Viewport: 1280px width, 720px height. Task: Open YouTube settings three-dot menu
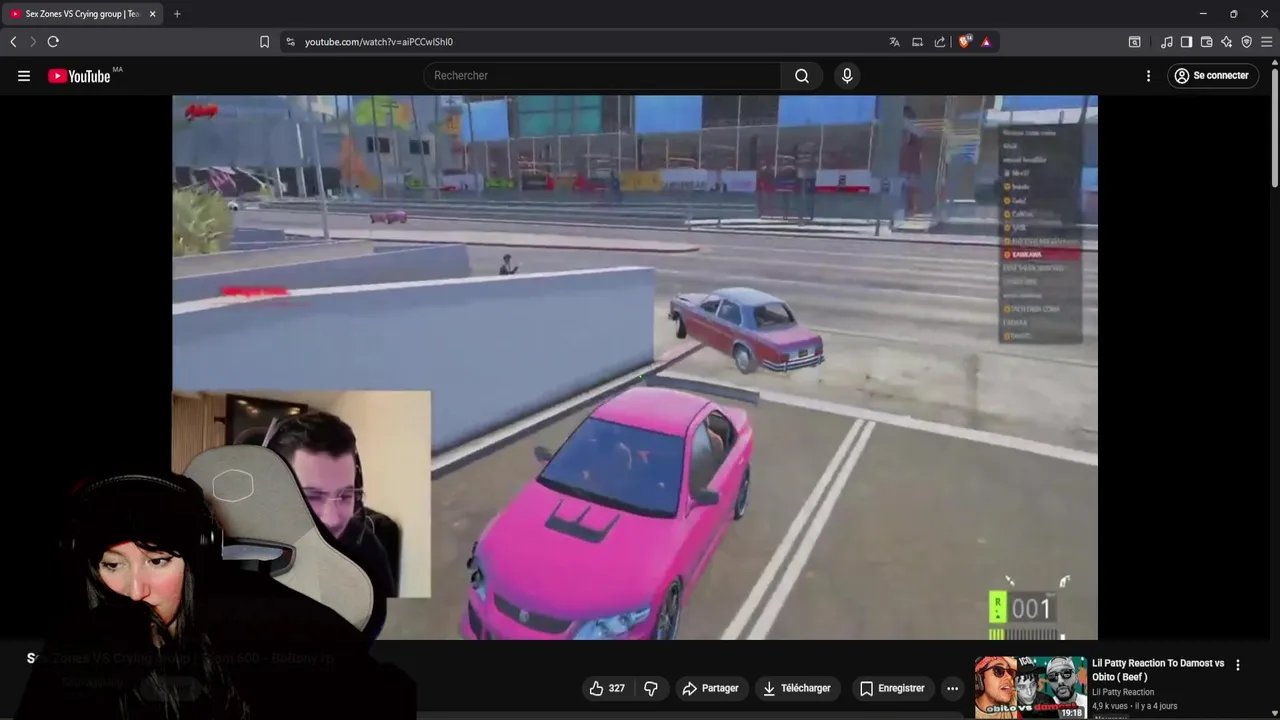coord(1148,76)
